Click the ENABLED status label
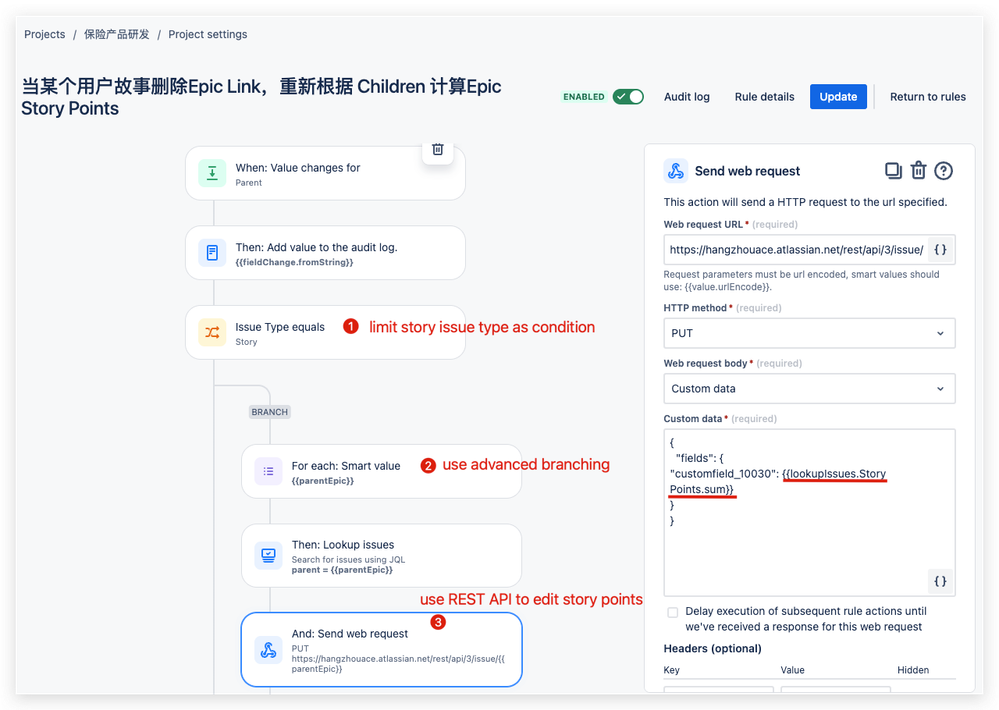The height and width of the screenshot is (710, 999). tap(584, 97)
